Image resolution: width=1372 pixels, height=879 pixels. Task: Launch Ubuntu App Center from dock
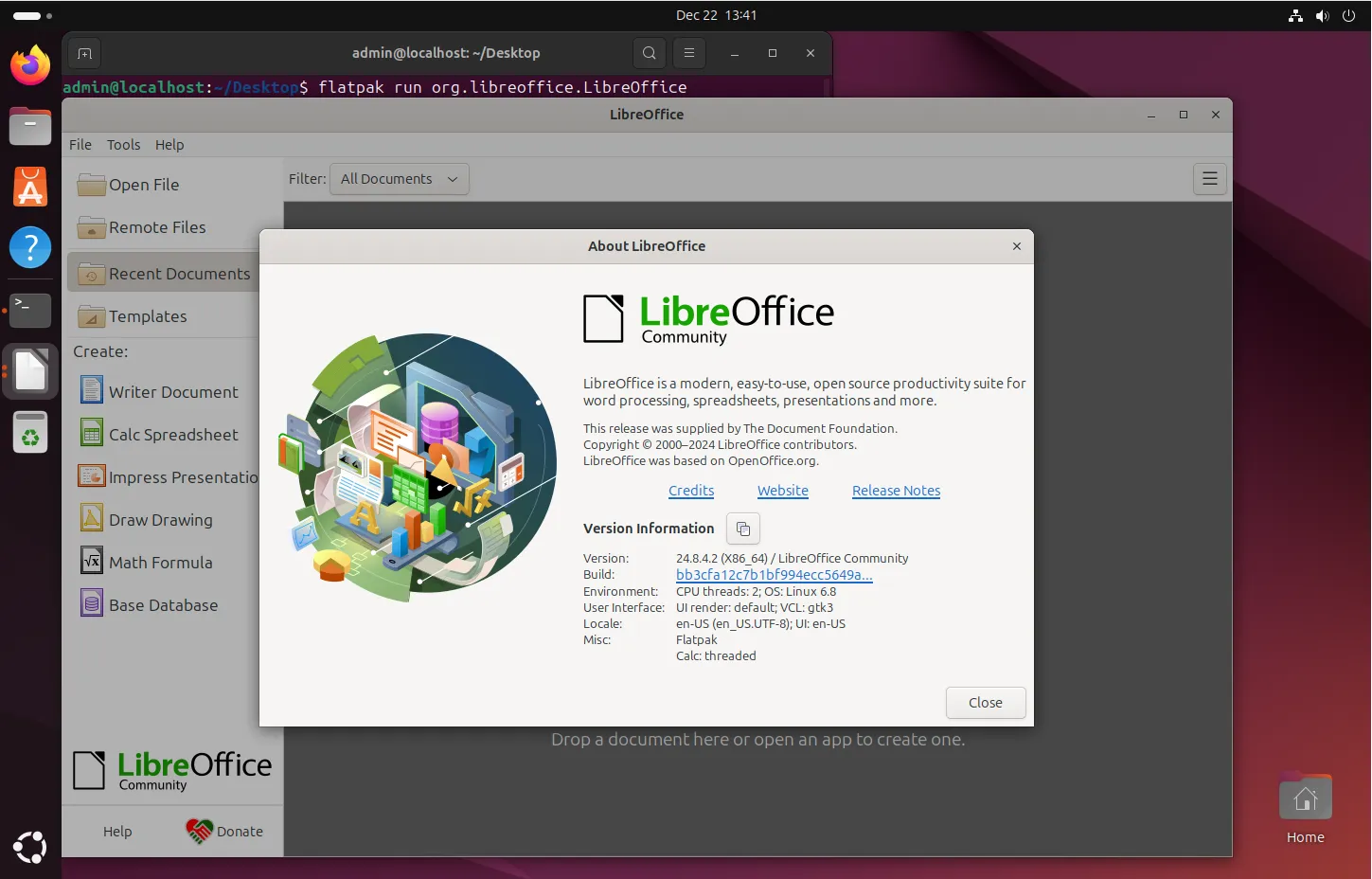point(30,187)
